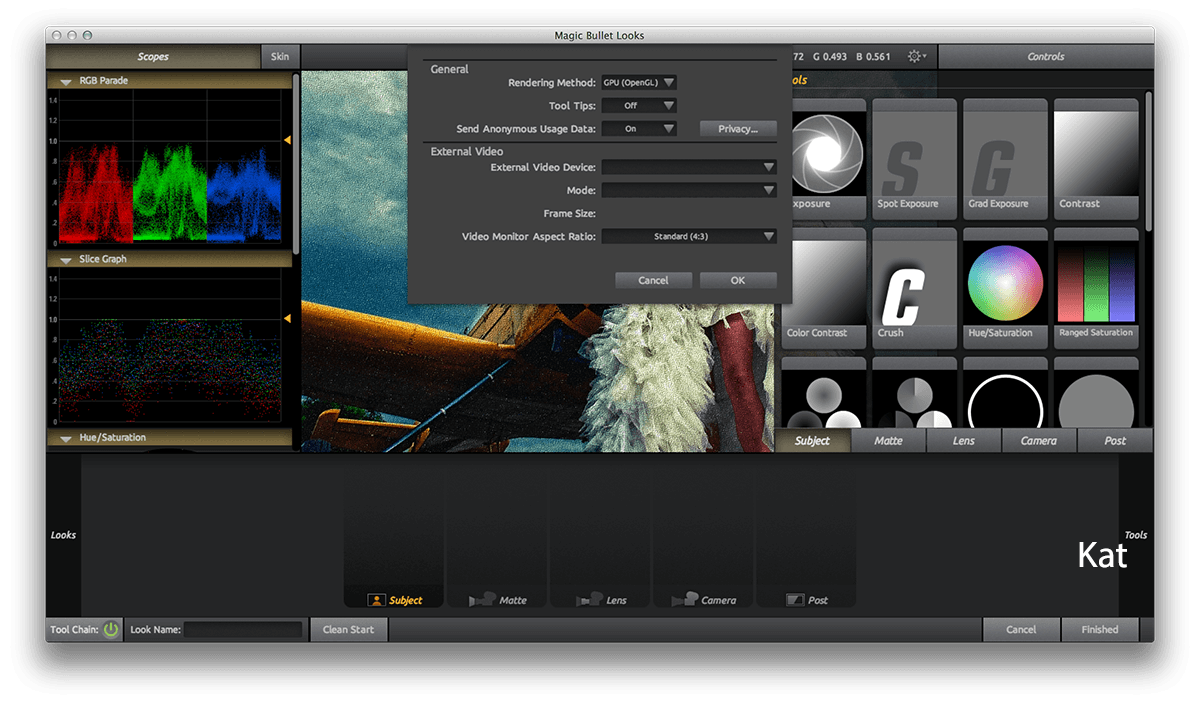Viewport: 1200px width, 703px height.
Task: Open the Controls panel tab
Action: (1046, 57)
